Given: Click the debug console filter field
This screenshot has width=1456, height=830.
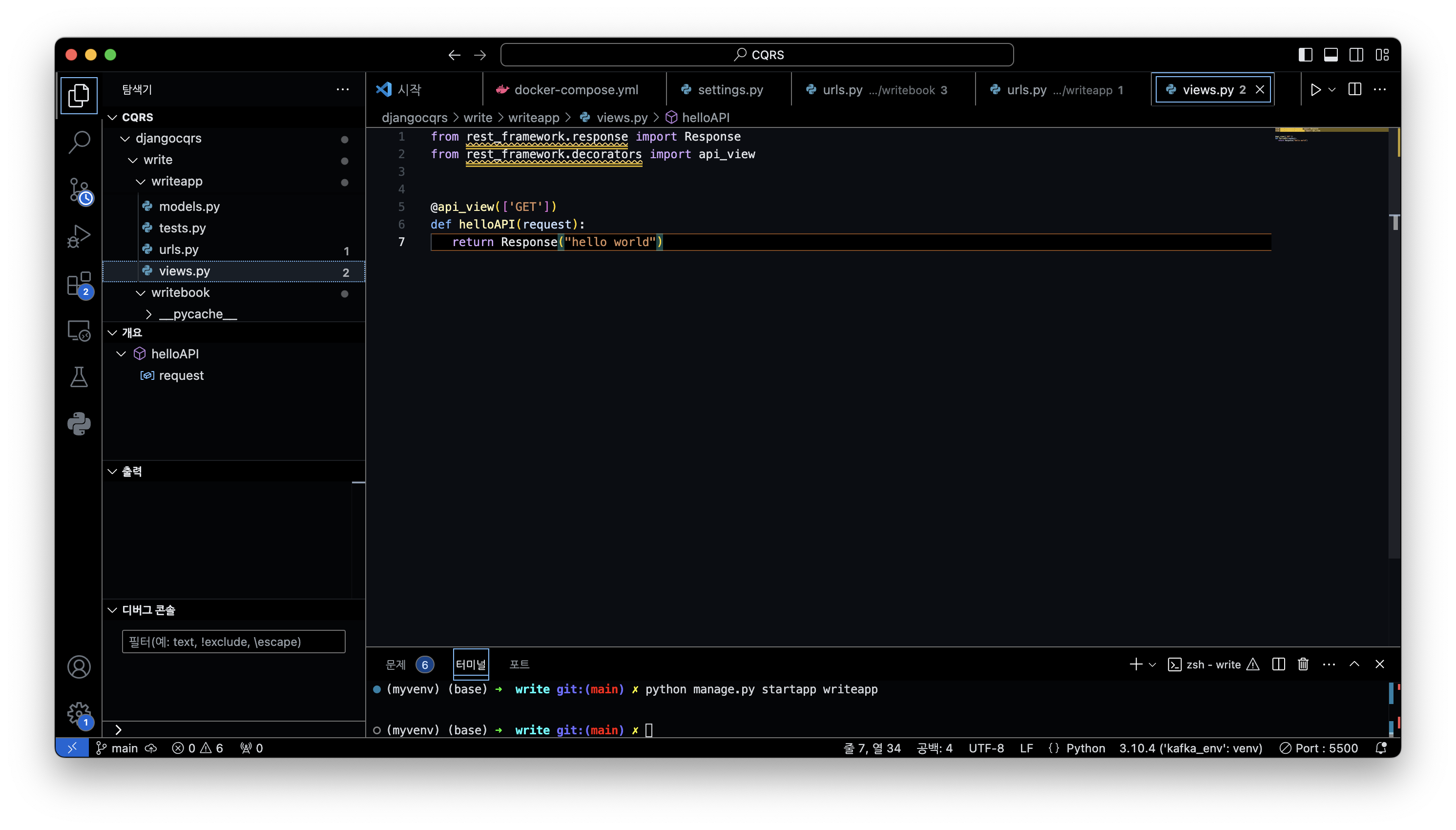Looking at the screenshot, I should [233, 642].
